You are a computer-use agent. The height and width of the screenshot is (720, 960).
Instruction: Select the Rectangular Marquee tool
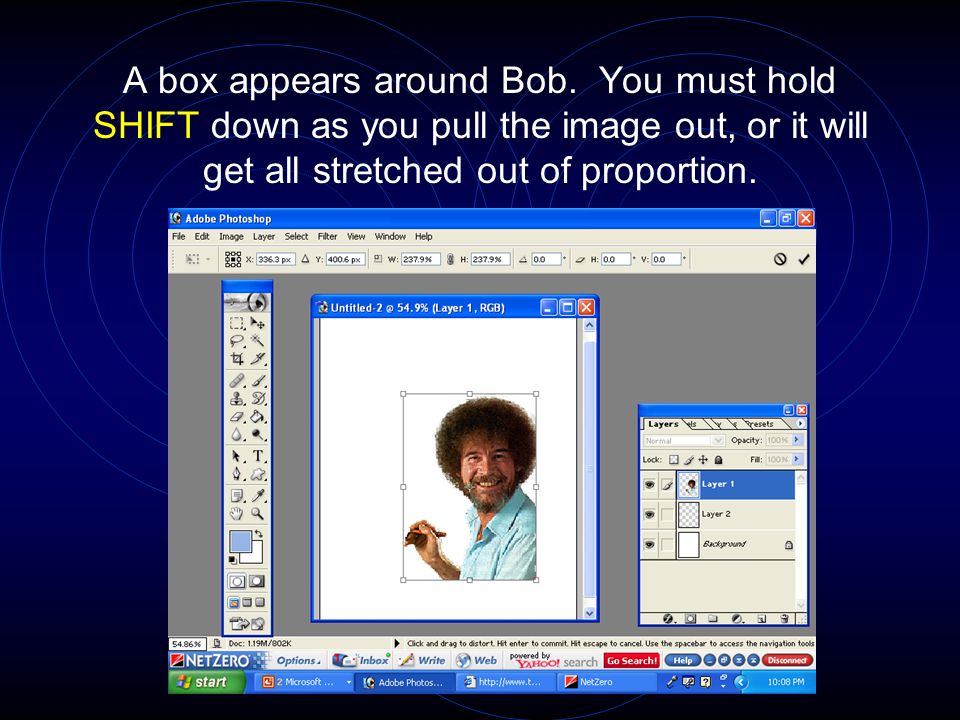point(238,323)
